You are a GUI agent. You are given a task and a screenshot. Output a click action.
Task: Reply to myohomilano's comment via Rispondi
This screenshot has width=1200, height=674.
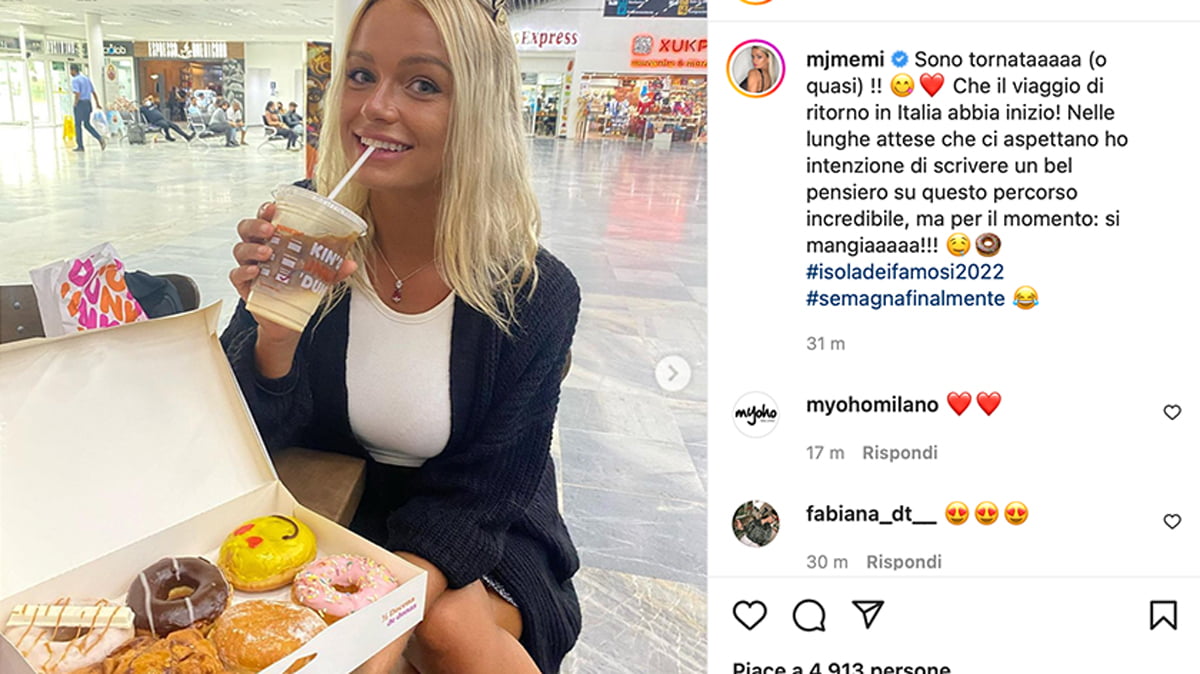(x=900, y=453)
